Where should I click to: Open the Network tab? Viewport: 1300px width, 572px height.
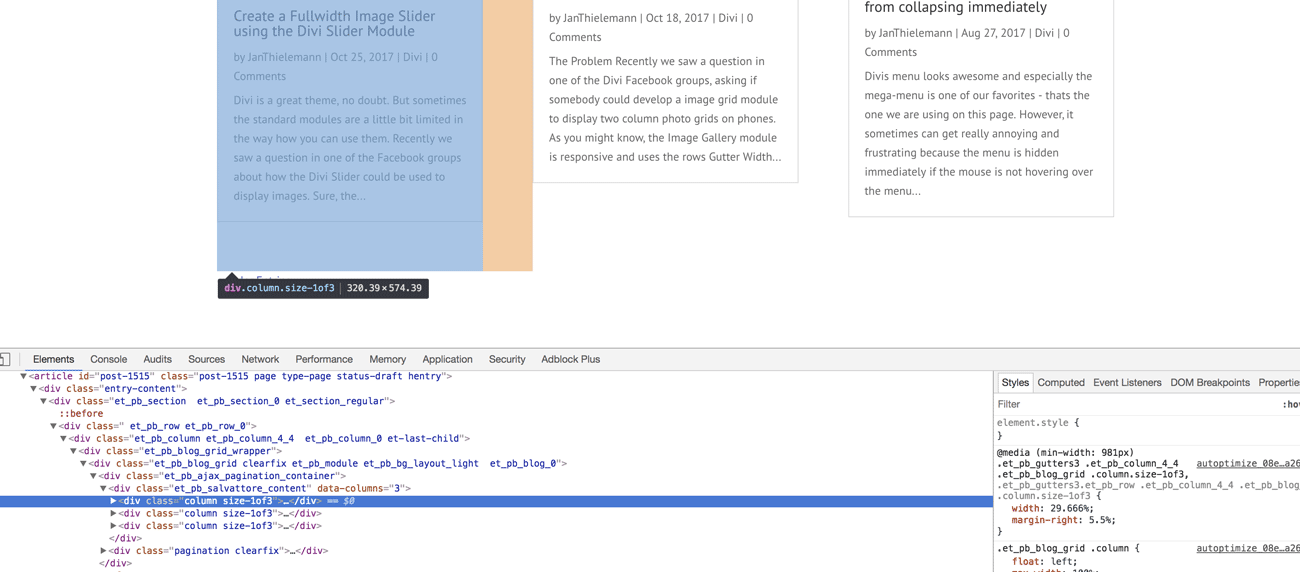click(x=260, y=359)
